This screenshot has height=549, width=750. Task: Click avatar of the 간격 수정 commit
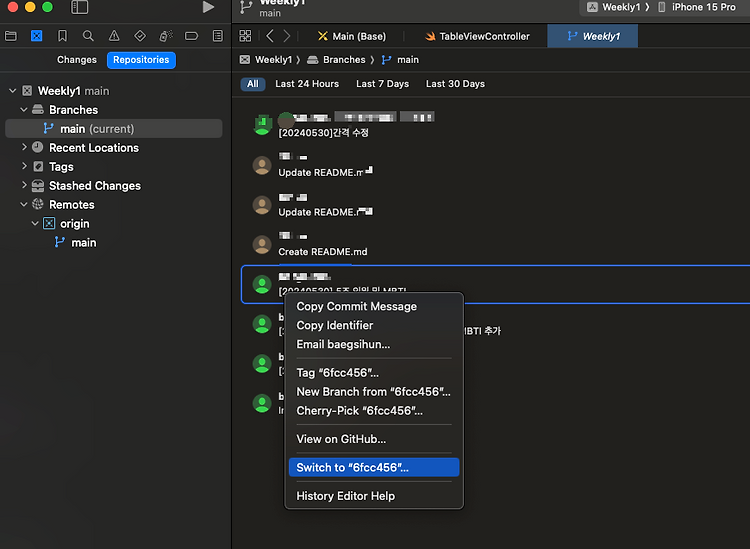coord(262,125)
